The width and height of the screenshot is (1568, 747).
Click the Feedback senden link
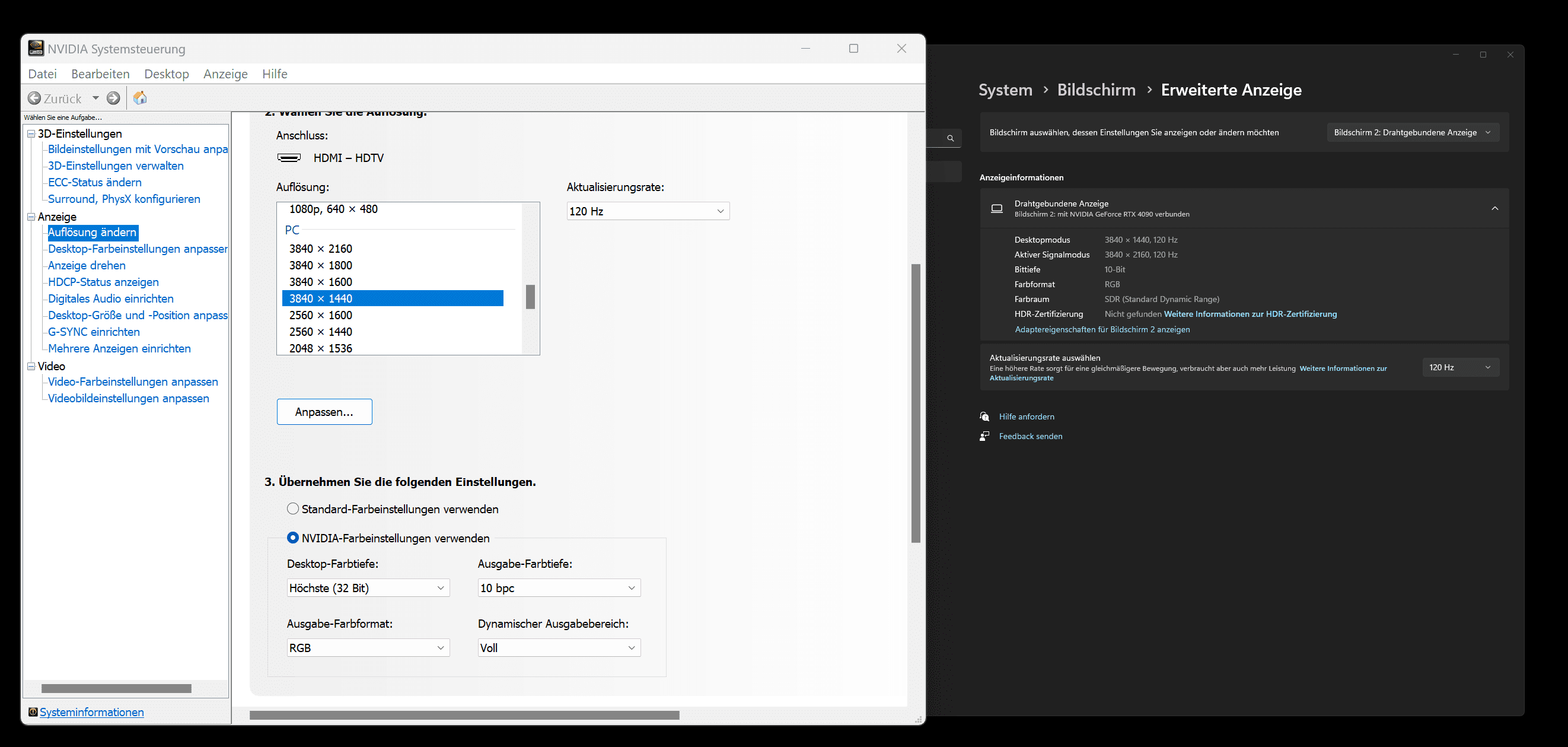coord(1031,436)
